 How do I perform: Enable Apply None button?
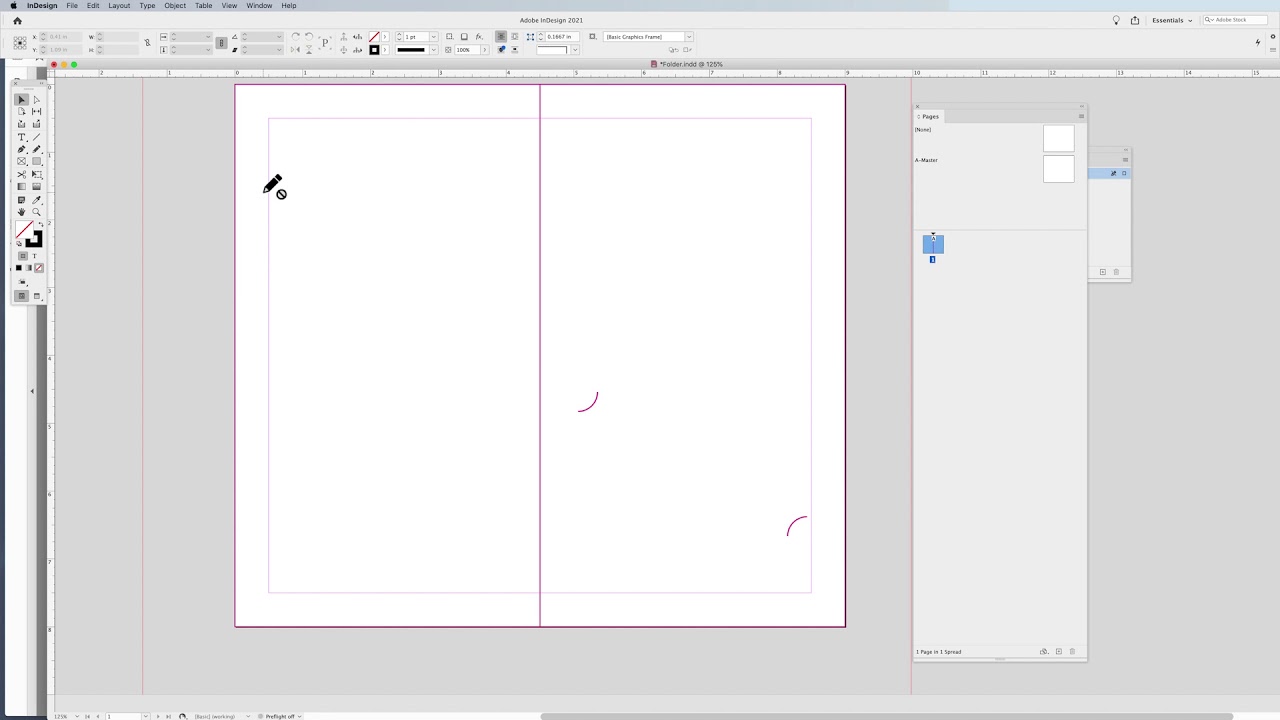pyautogui.click(x=39, y=268)
